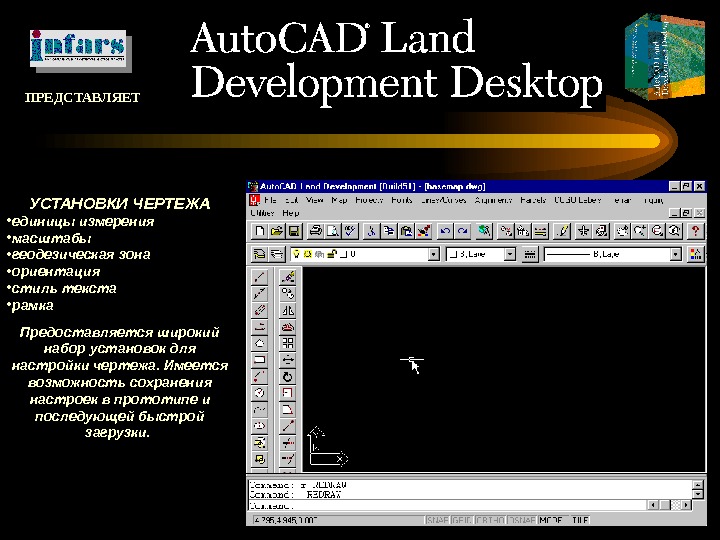720x540 pixels.
Task: Run the spell check icon
Action: pos(350,231)
